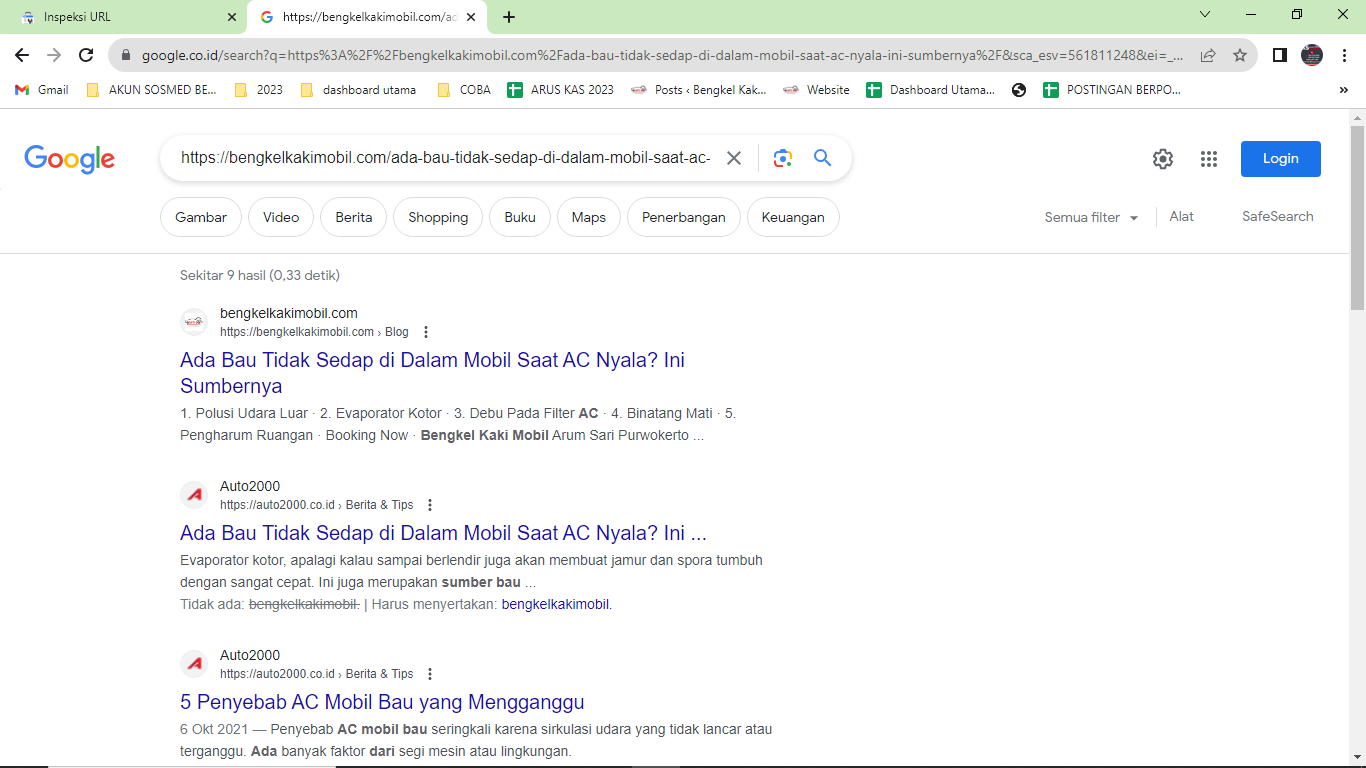
Task: Filter results by Buku
Action: coord(520,217)
